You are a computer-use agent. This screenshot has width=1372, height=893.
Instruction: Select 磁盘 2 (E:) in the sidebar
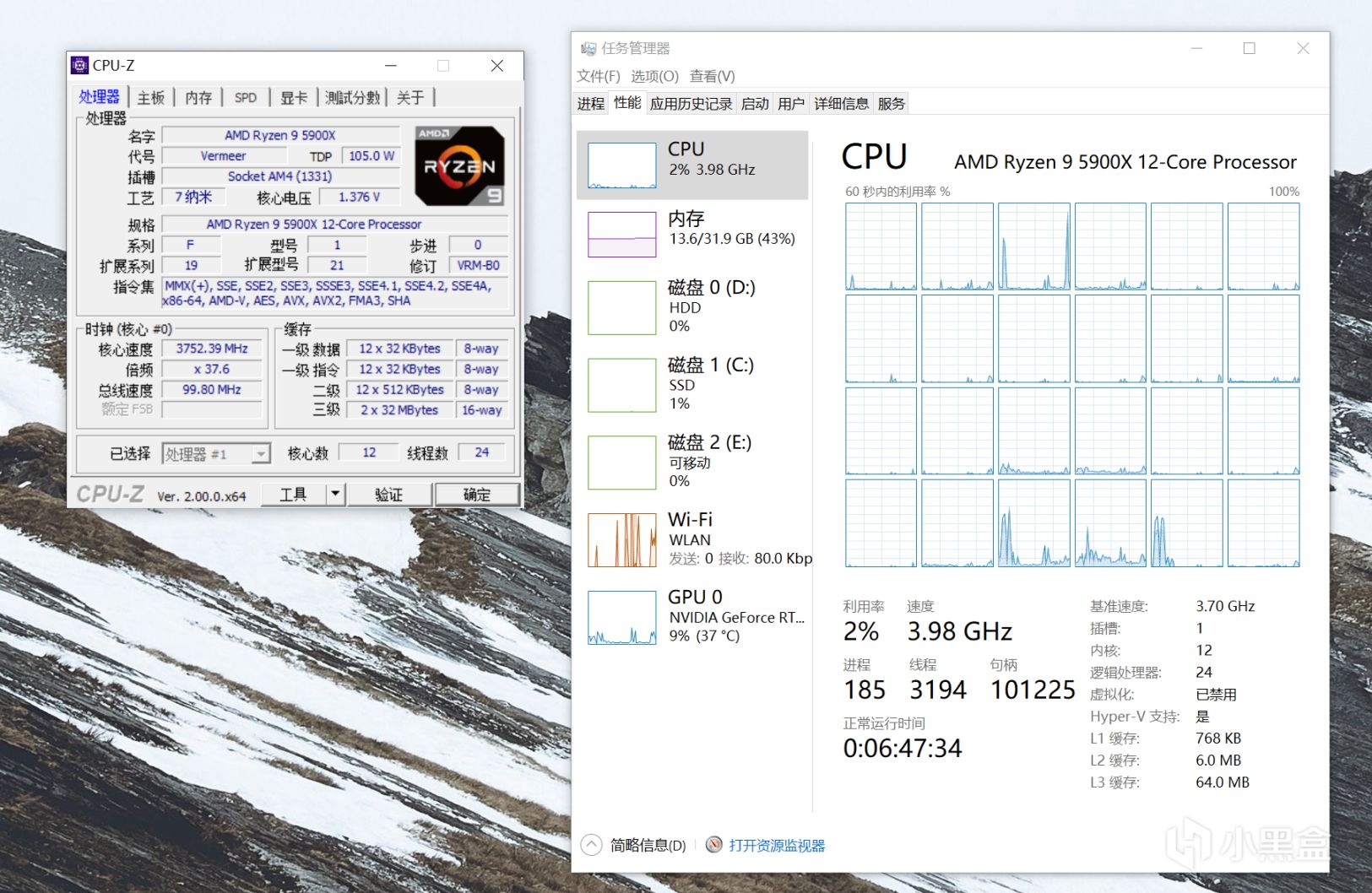click(692, 462)
